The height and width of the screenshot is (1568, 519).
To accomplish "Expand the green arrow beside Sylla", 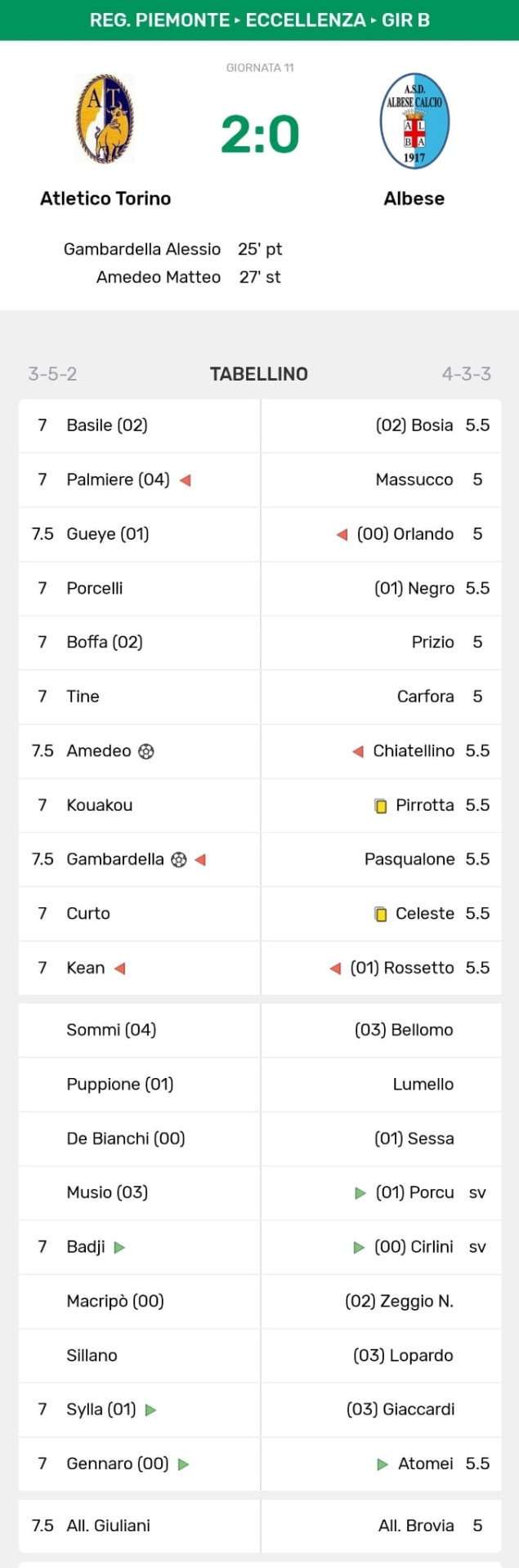I will (x=147, y=1410).
